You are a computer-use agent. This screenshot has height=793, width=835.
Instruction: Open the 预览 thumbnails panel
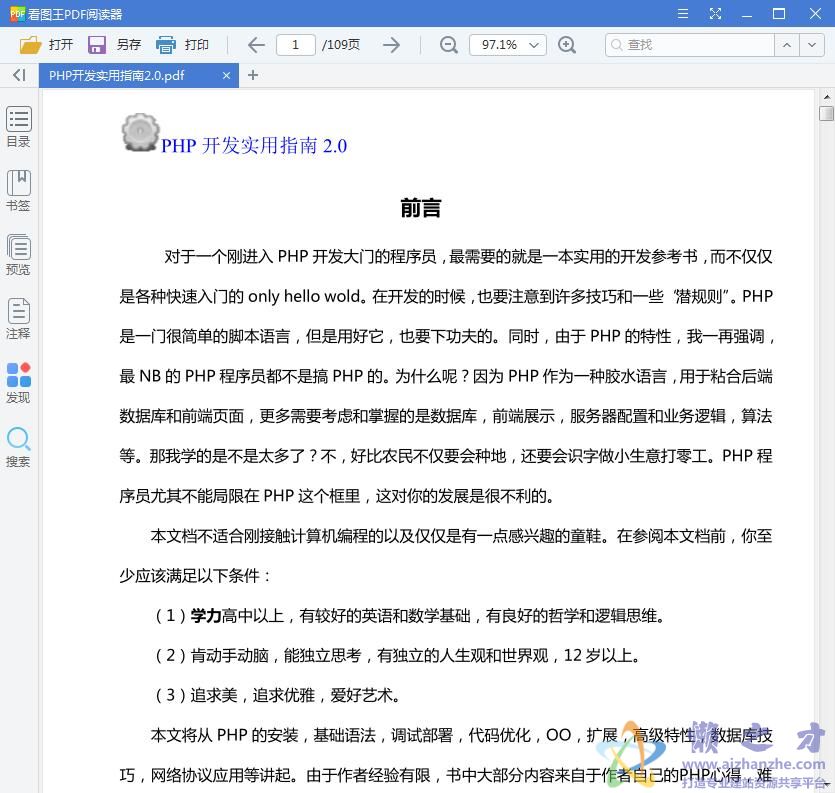point(19,255)
